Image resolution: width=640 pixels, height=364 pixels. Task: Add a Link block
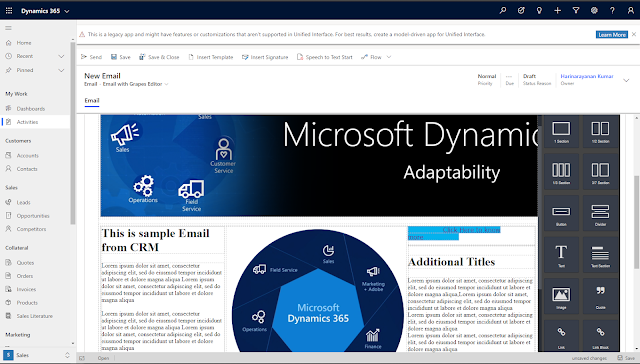click(x=561, y=336)
